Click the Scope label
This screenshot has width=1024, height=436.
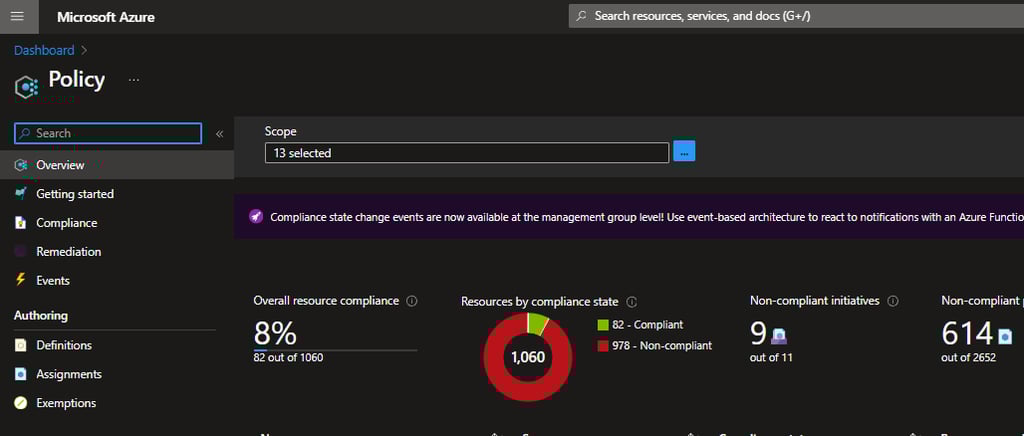tap(280, 131)
